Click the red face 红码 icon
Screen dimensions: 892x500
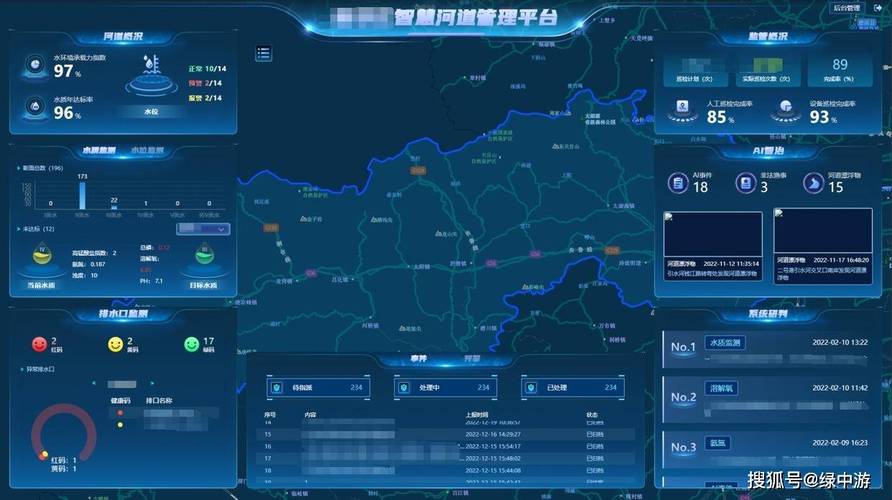tap(39, 345)
